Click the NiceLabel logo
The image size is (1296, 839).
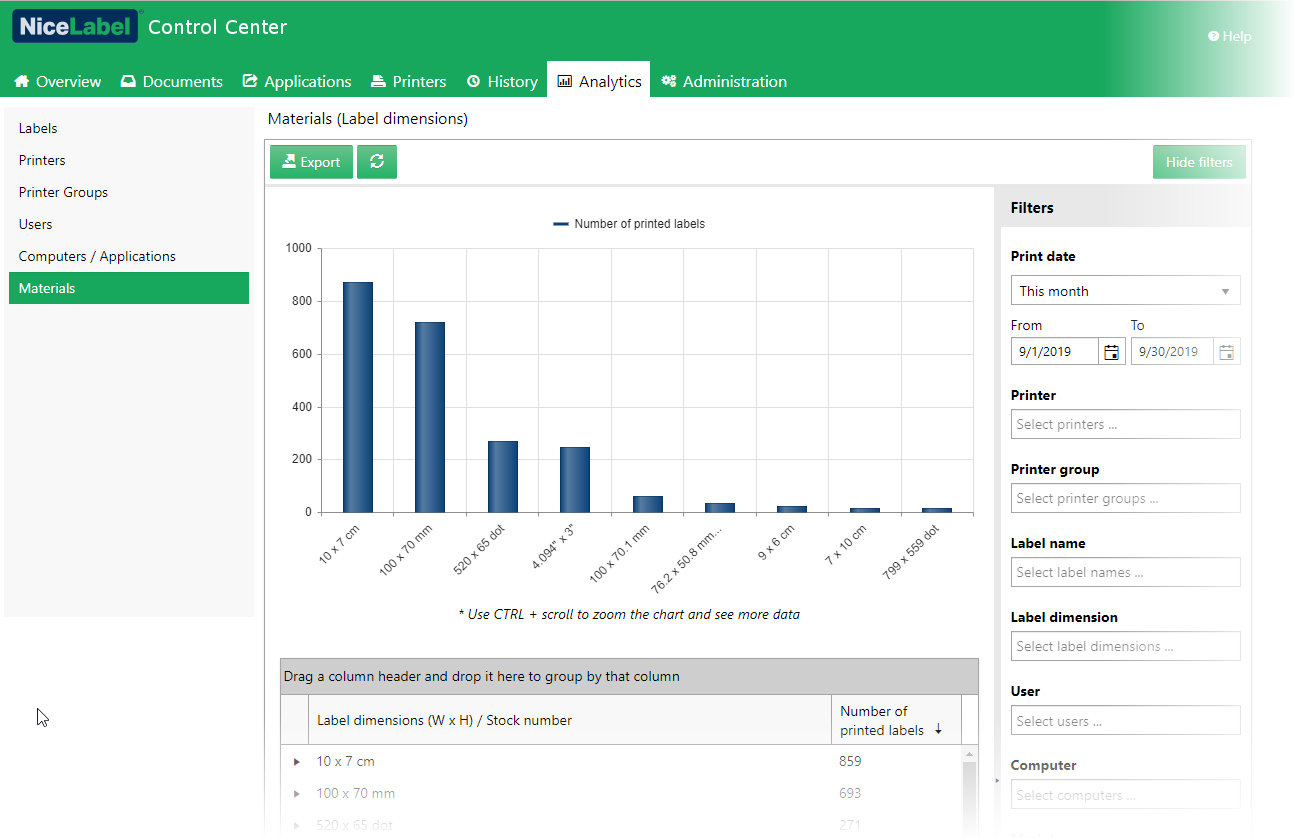pos(75,26)
